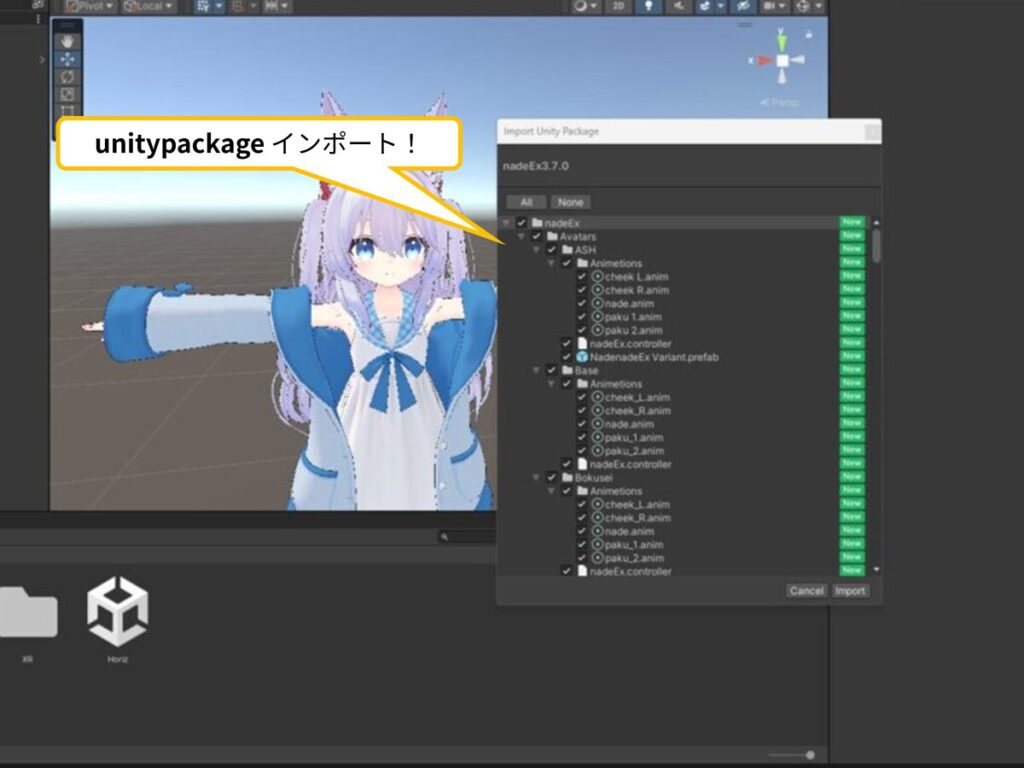Image resolution: width=1024 pixels, height=768 pixels.
Task: Click the XR folder icon in Project panel
Action: (28, 612)
